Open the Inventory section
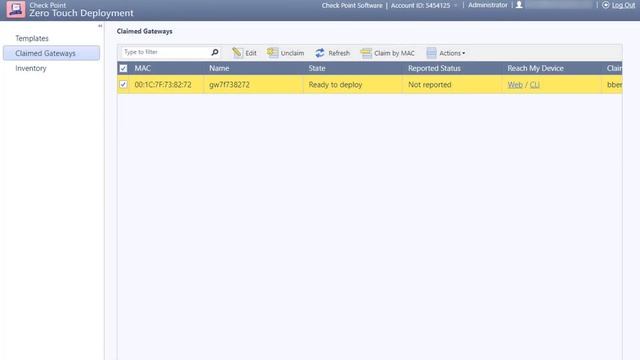 tap(31, 68)
